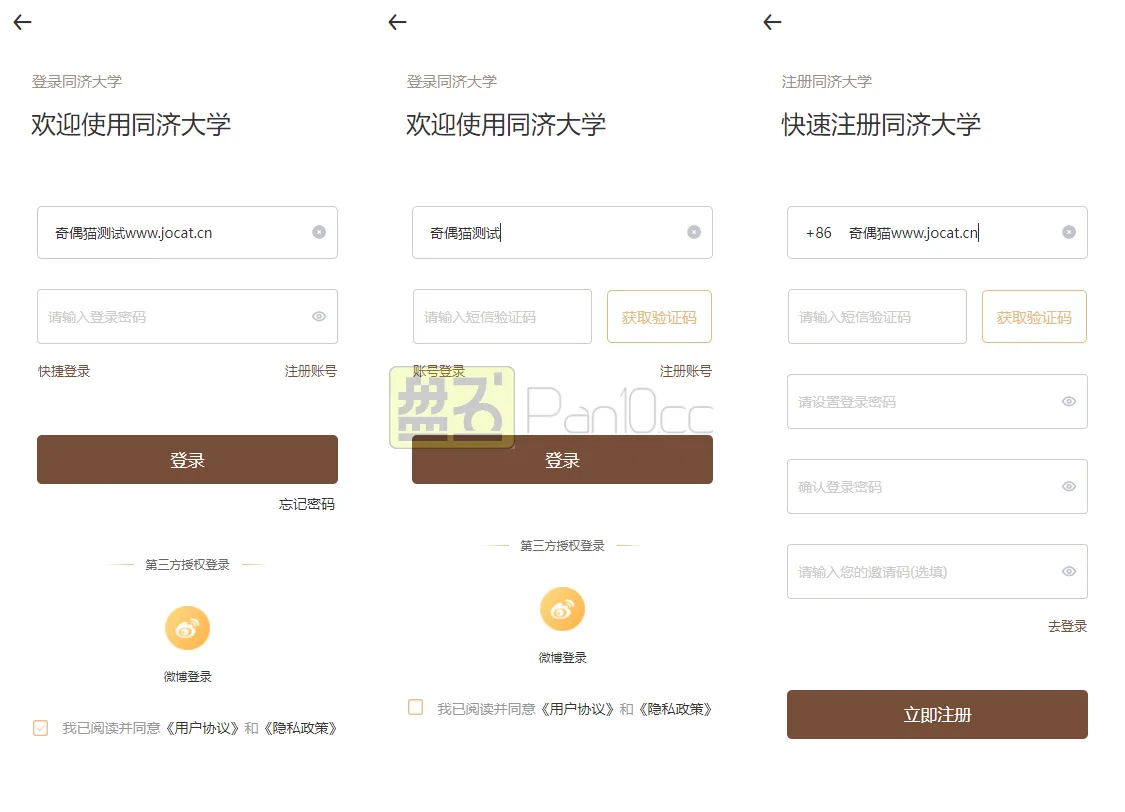Clear the phone number field on registration screen

pyautogui.click(x=1070, y=232)
